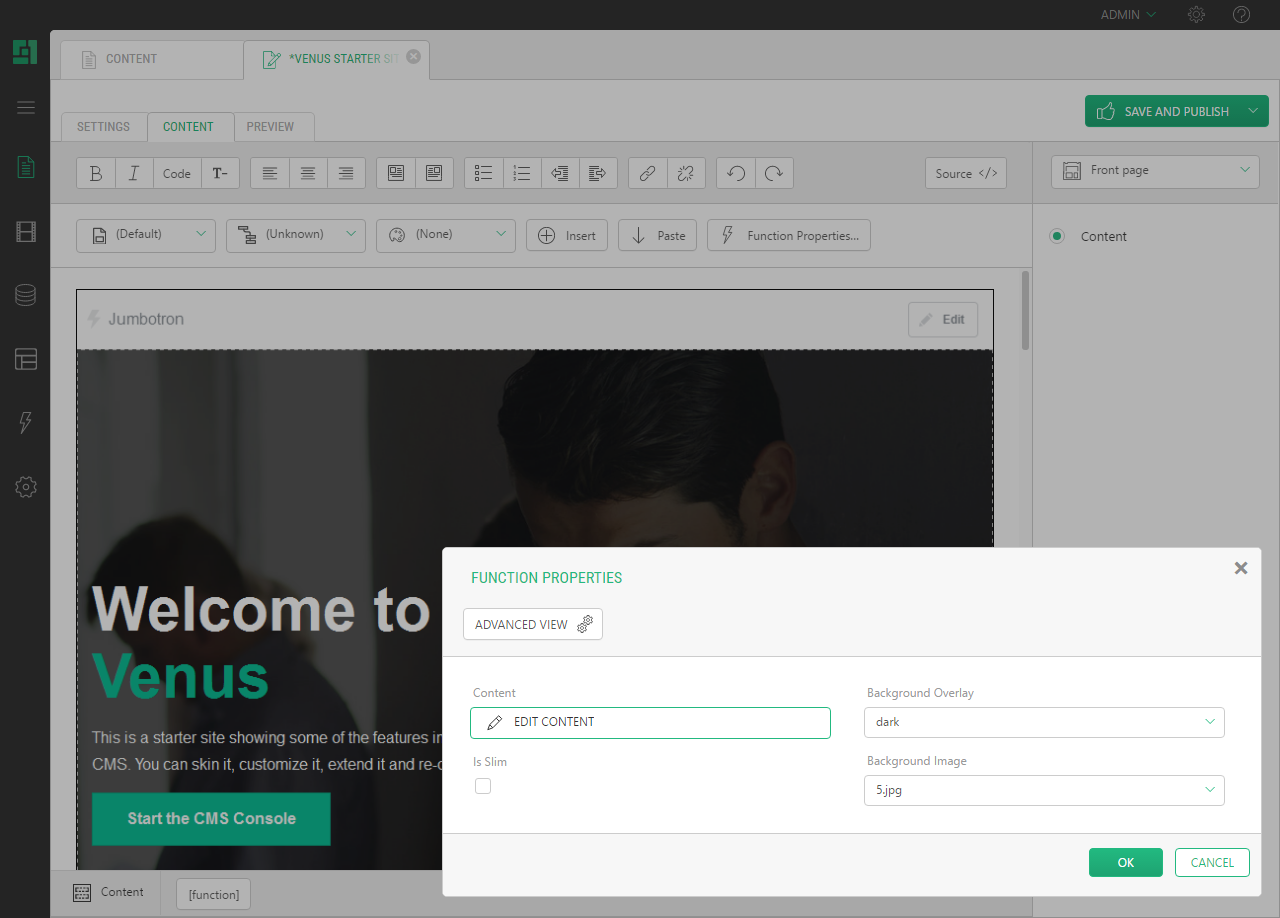Click the Edit Content field
1280x918 pixels.
pos(650,722)
